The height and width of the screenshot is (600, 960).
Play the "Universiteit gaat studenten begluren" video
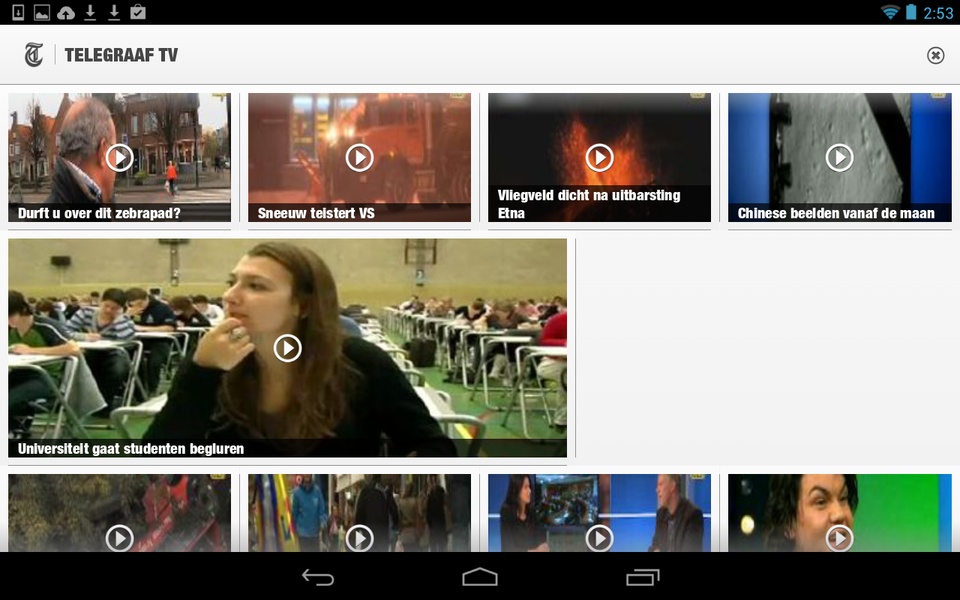(x=288, y=348)
